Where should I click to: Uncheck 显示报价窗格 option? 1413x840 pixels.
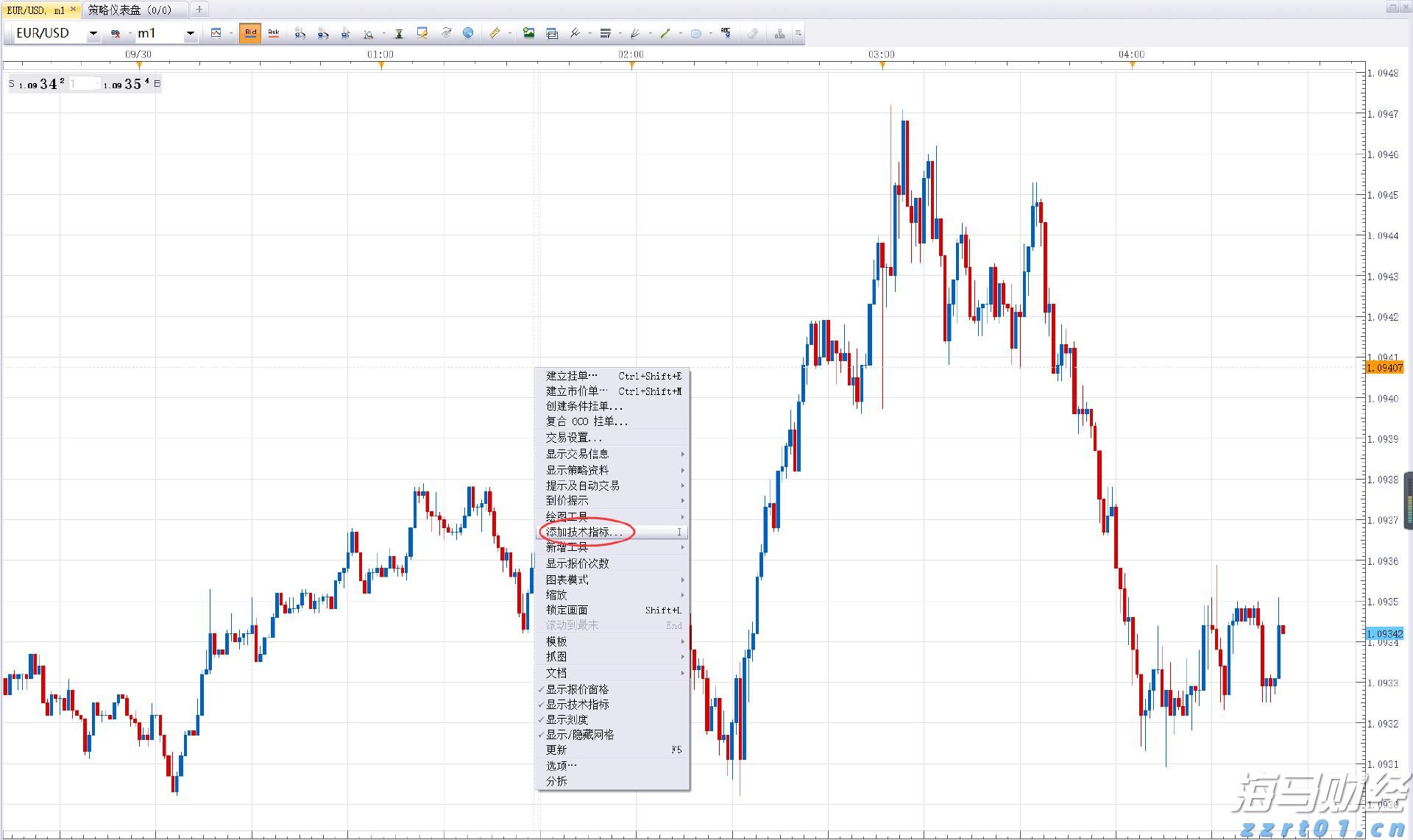[x=577, y=689]
